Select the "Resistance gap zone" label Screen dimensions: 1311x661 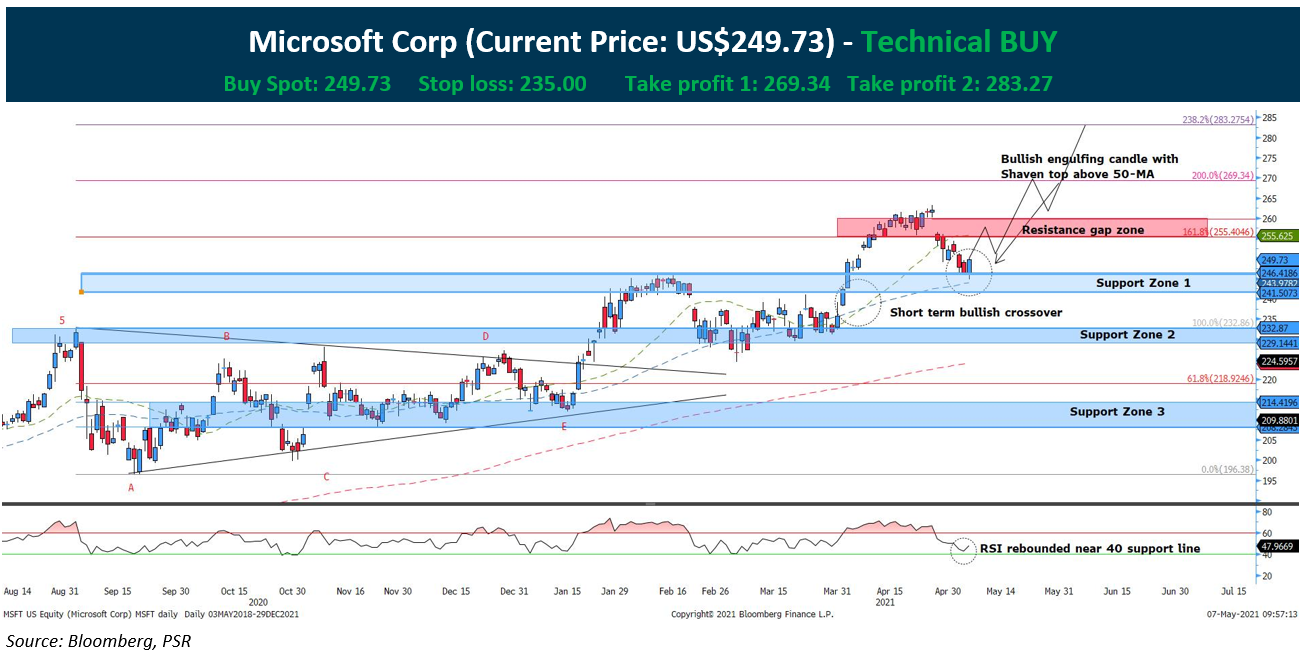1083,230
